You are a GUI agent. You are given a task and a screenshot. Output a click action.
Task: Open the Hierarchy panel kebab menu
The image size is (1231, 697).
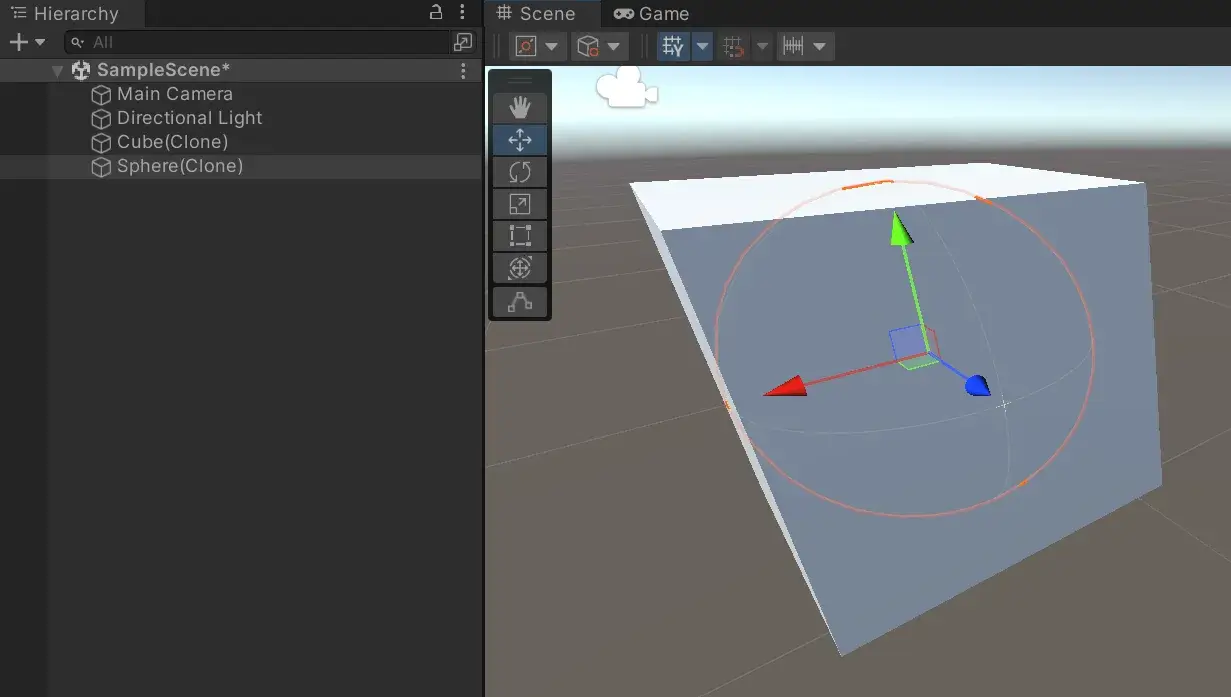click(462, 12)
